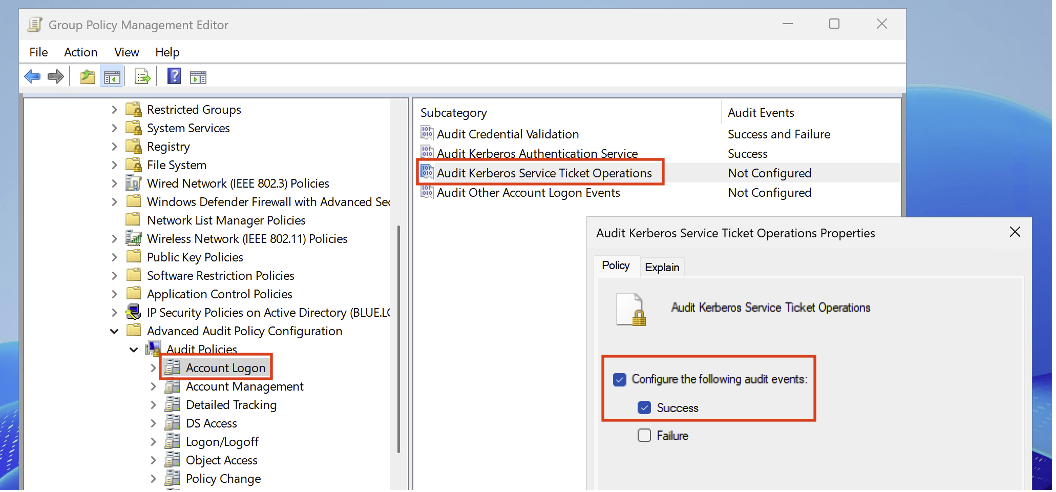
Task: Select Windows Defender Firewall tree item
Action: point(267,202)
